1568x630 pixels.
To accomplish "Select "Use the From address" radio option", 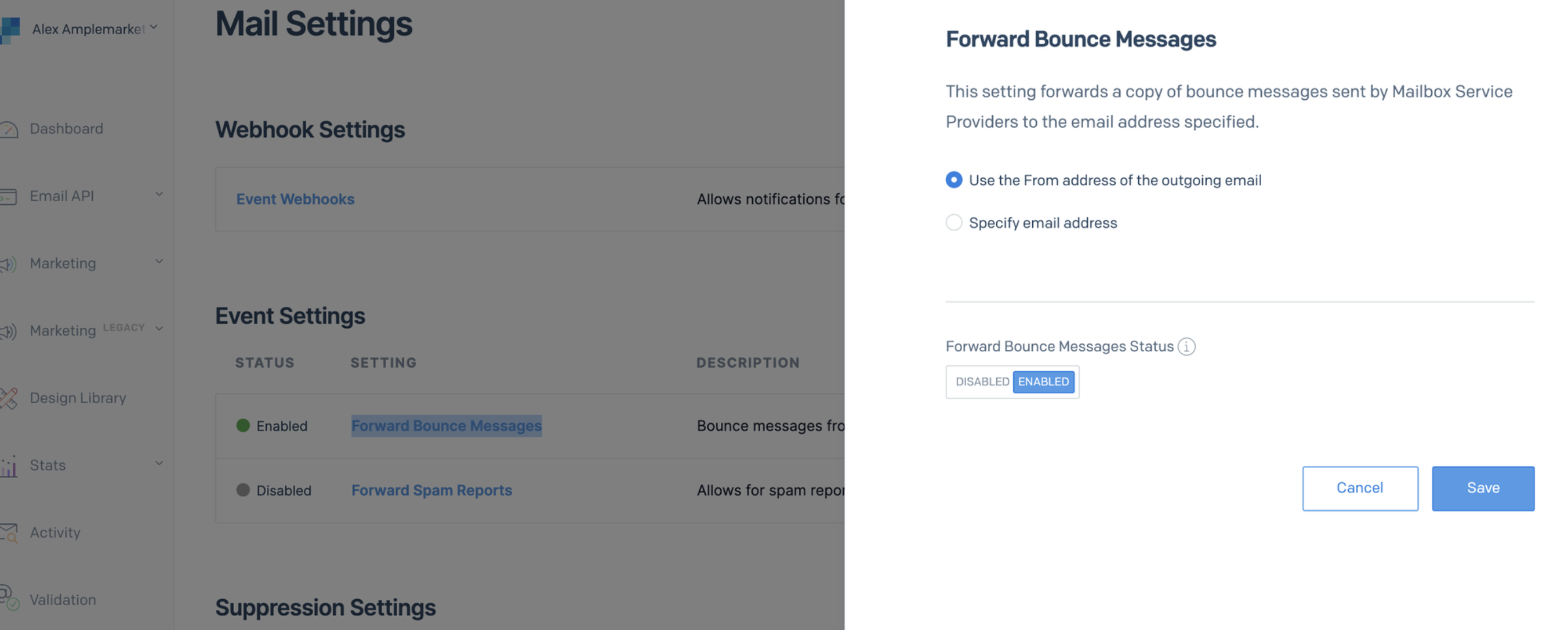I will [954, 180].
